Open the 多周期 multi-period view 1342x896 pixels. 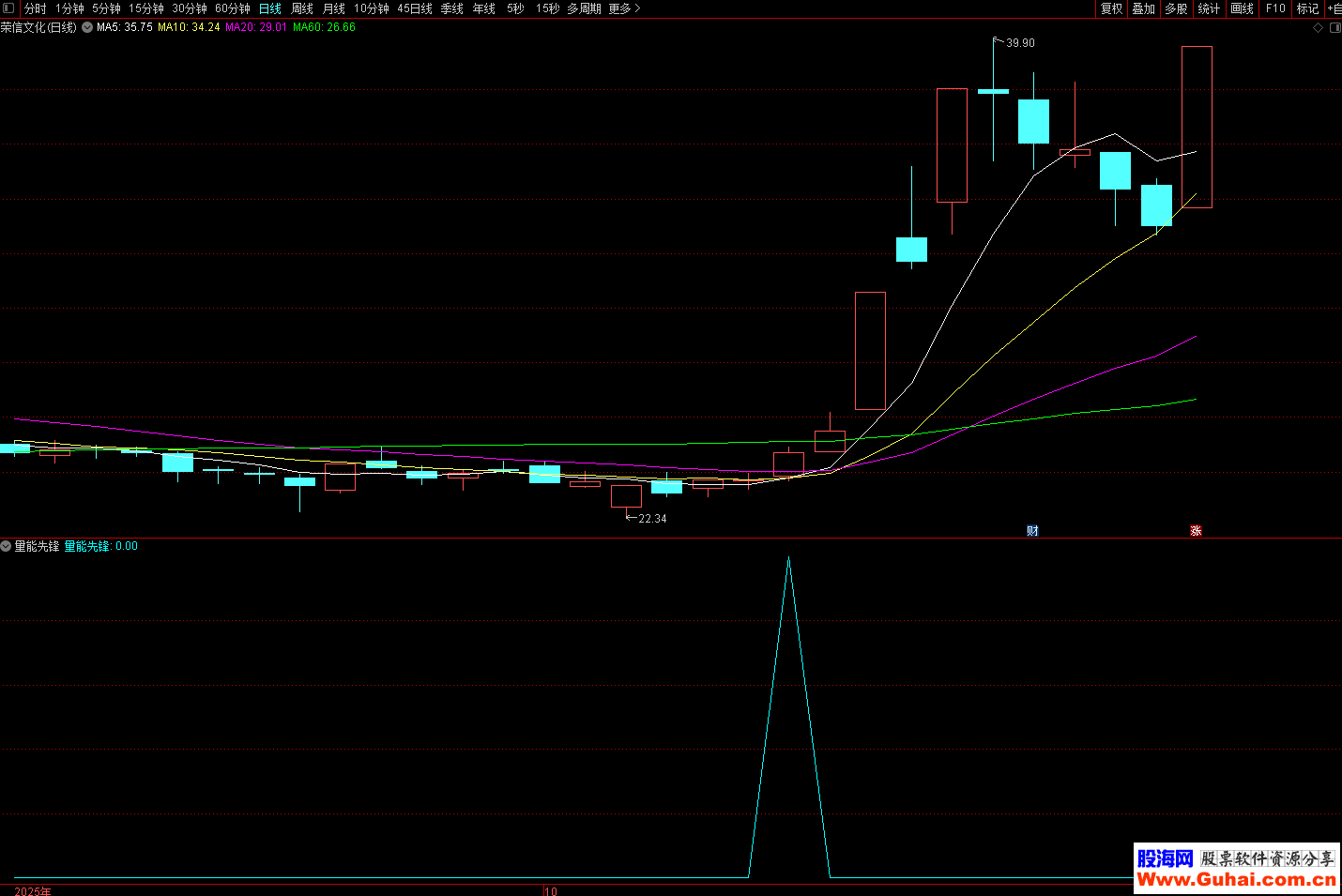click(x=584, y=8)
